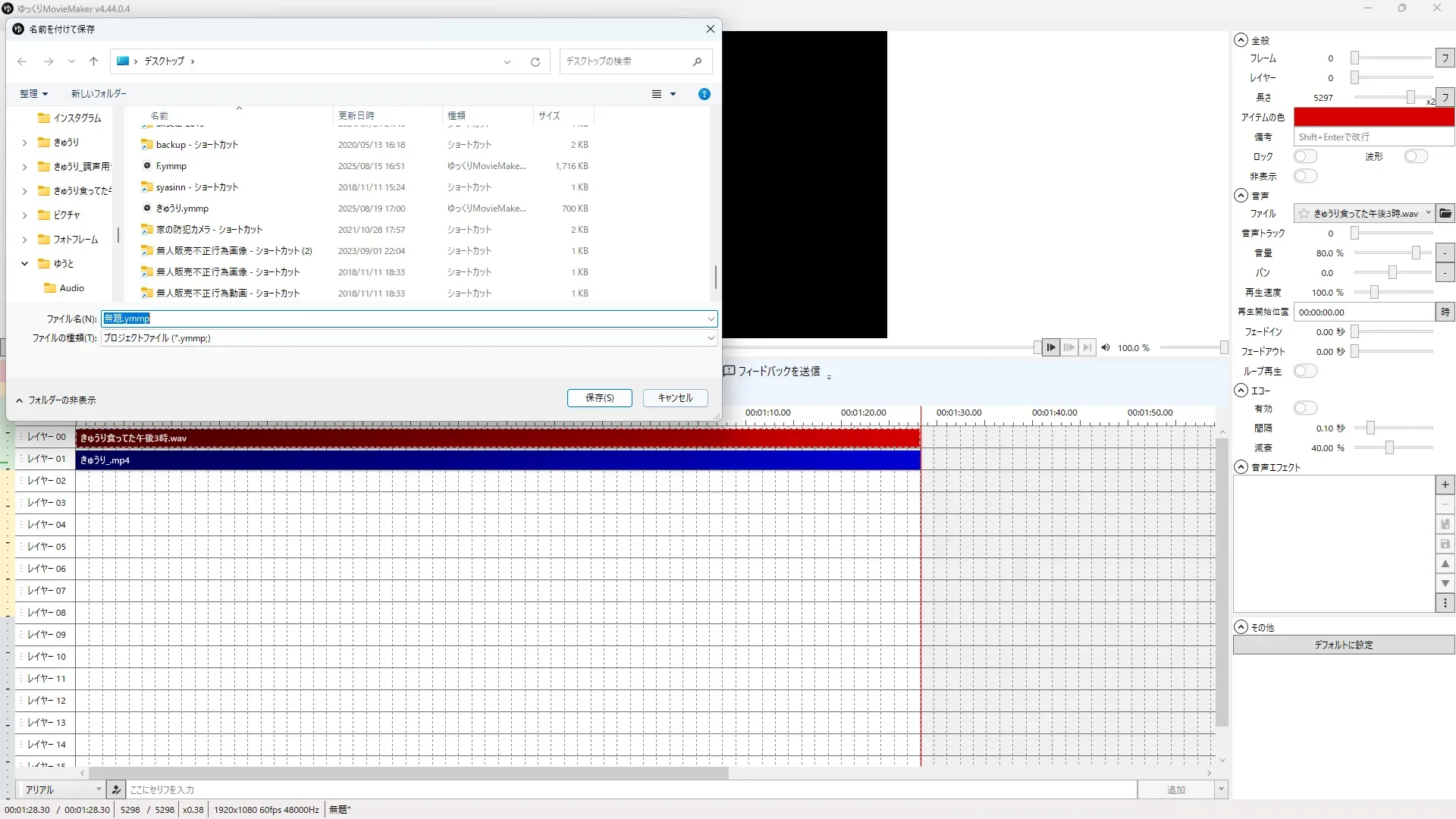The image size is (1456, 819).
Task: Click the blue help icon in the save dialog
Action: coord(704,94)
